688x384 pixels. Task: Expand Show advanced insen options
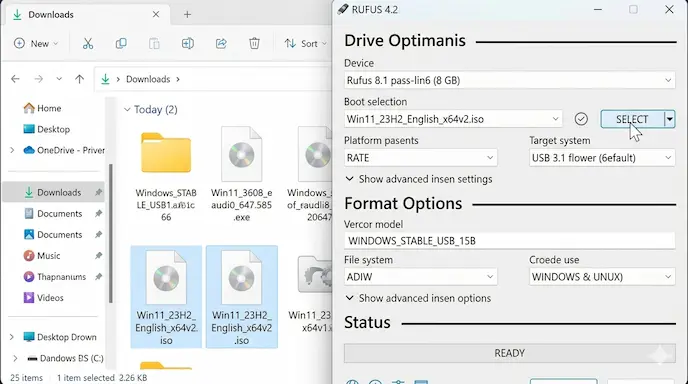[418, 298]
